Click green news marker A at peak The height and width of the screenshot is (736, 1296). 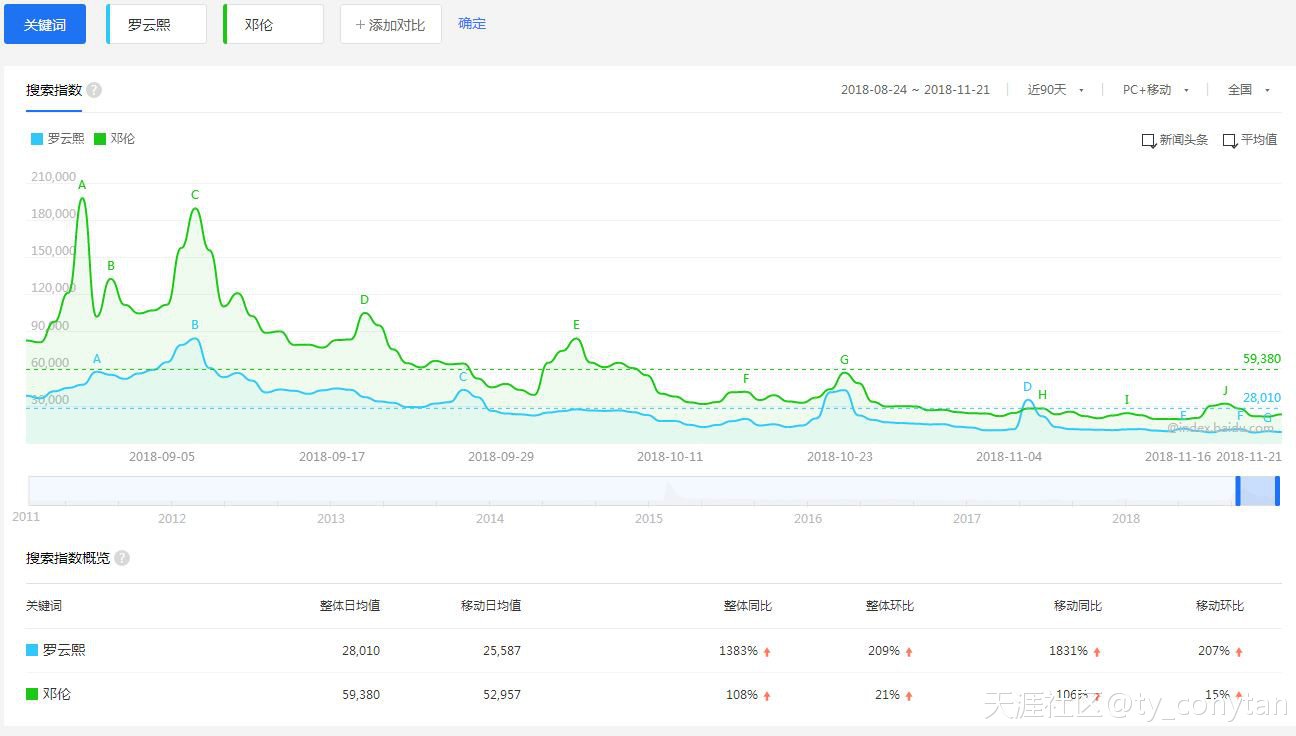(x=82, y=185)
